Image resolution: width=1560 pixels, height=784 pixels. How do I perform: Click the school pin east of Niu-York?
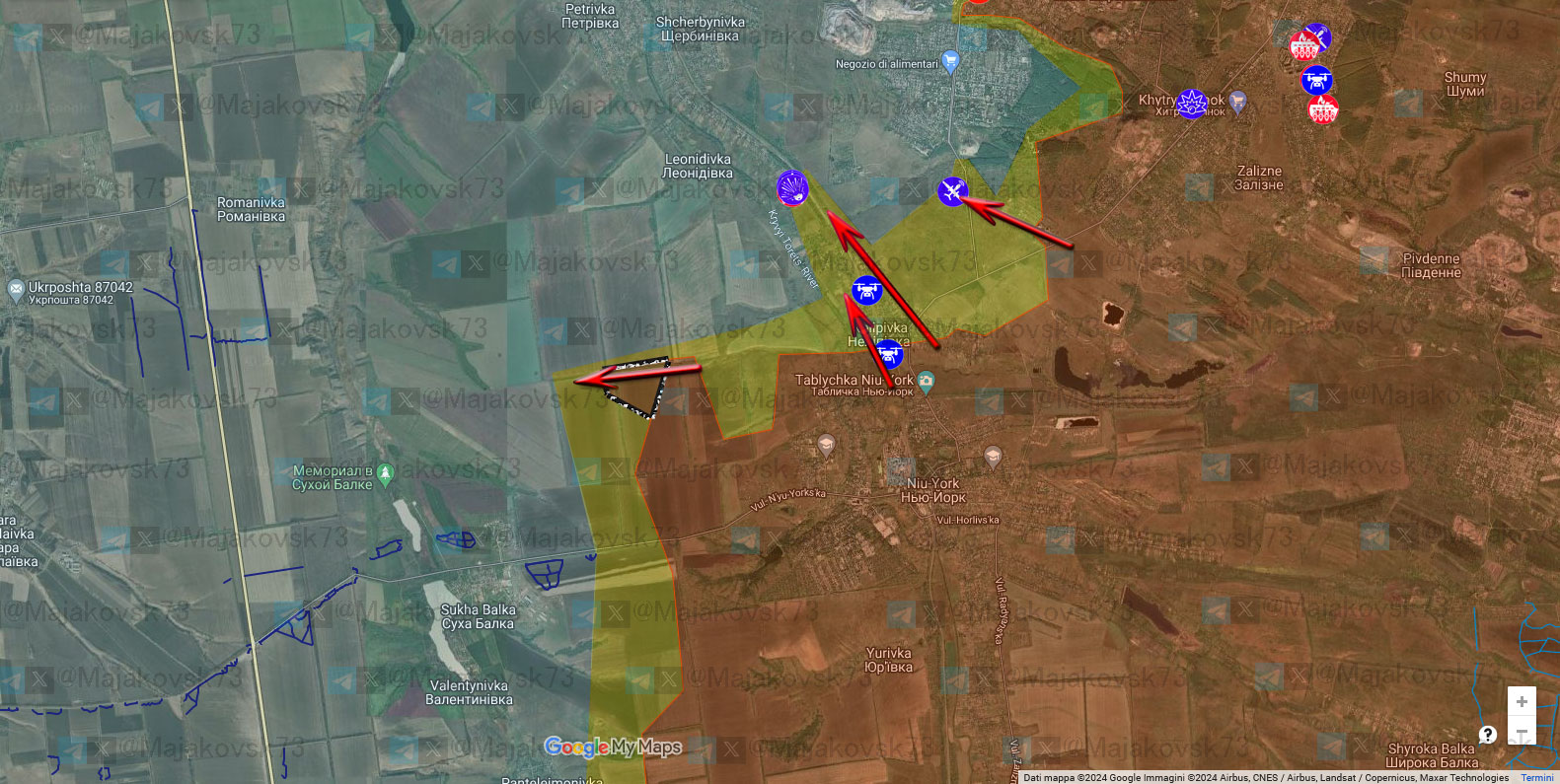tap(993, 456)
